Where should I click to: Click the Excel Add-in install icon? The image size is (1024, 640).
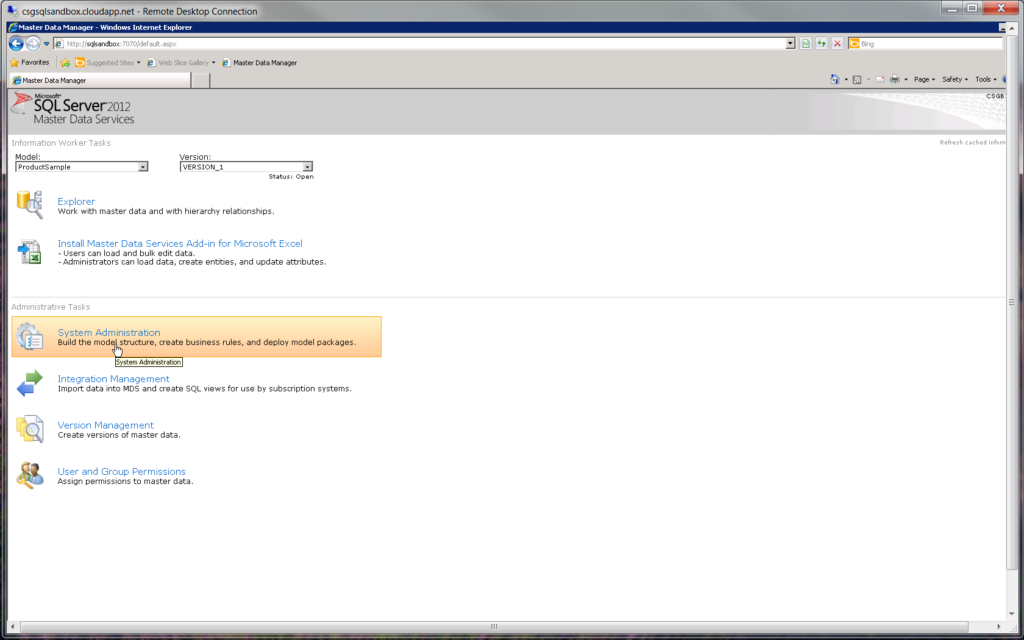[29, 252]
